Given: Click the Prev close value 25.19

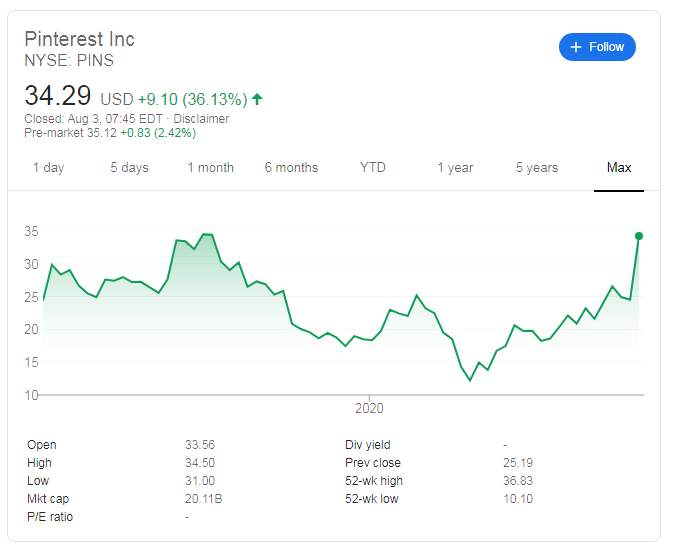Looking at the screenshot, I should (518, 463).
